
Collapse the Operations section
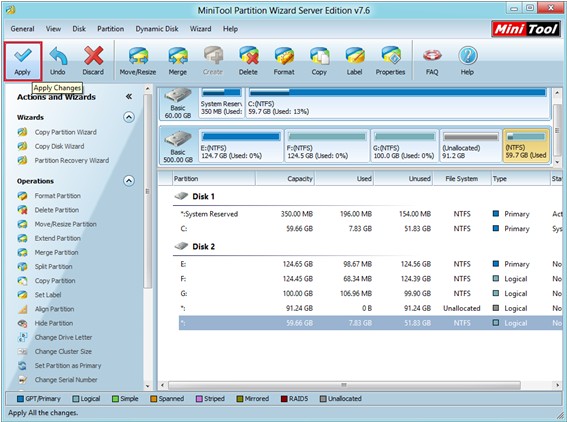tap(129, 180)
